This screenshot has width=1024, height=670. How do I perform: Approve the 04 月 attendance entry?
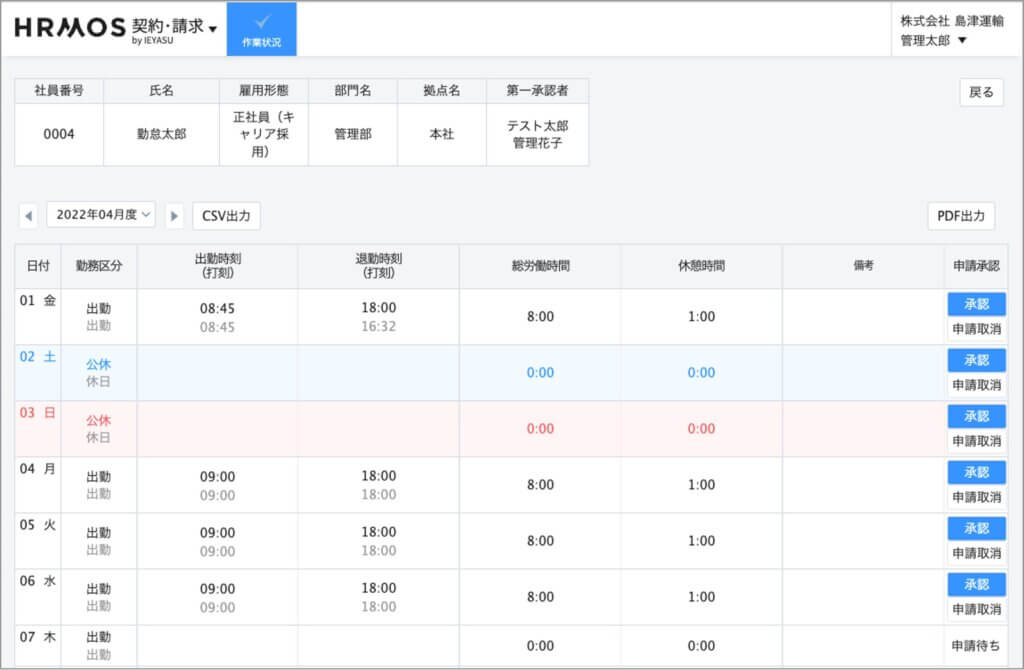tap(976, 472)
